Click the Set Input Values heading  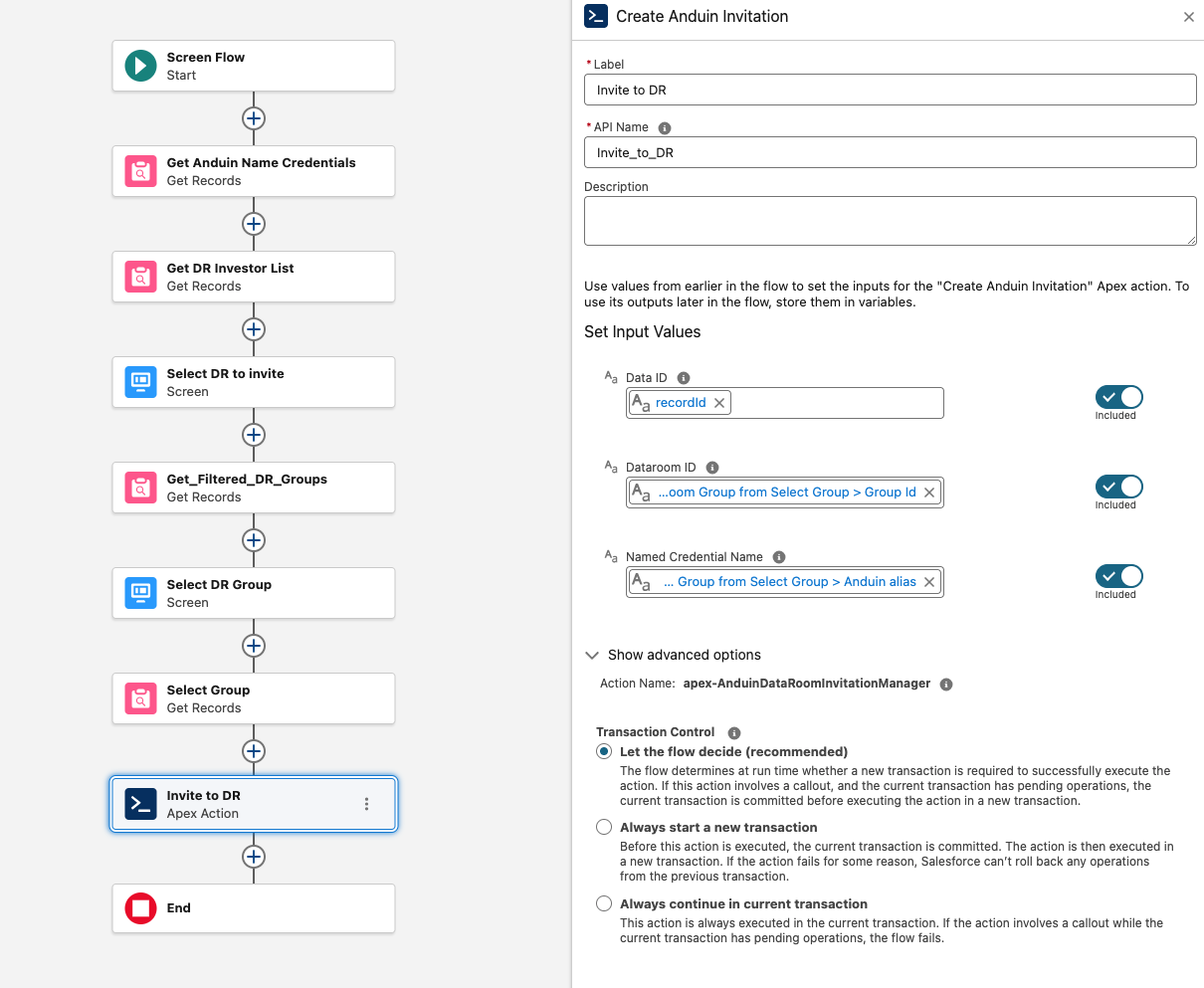(643, 332)
